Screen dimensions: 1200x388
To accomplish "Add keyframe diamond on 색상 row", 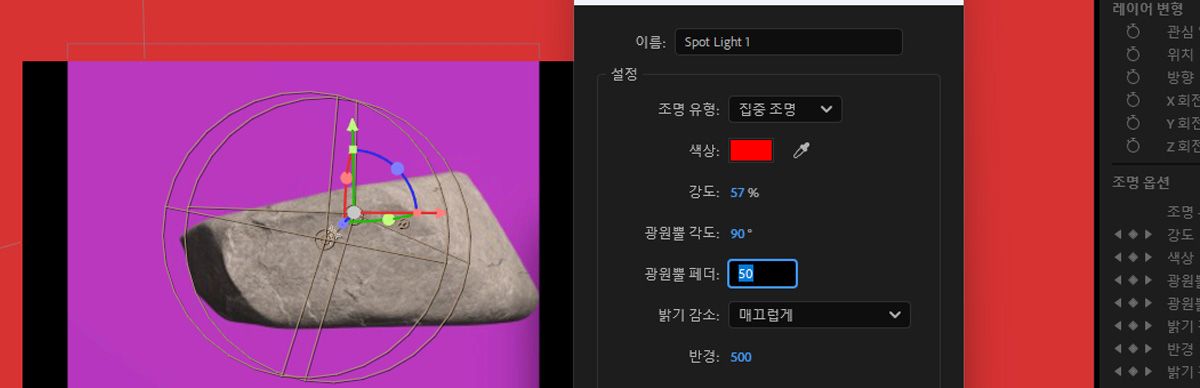I will coord(1133,257).
